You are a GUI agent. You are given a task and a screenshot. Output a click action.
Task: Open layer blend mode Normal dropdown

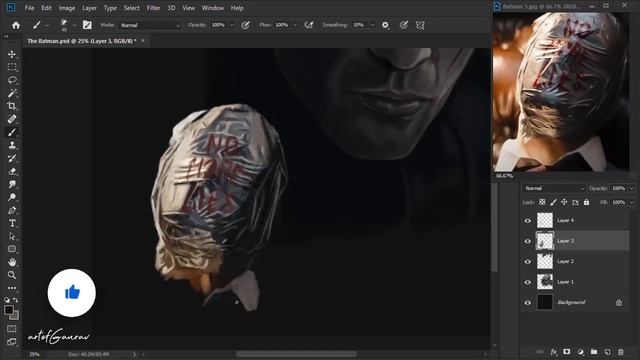point(554,188)
